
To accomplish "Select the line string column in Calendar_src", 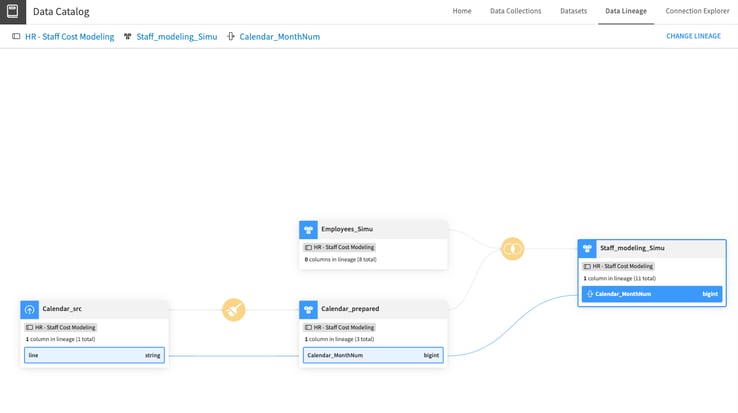I will click(94, 355).
